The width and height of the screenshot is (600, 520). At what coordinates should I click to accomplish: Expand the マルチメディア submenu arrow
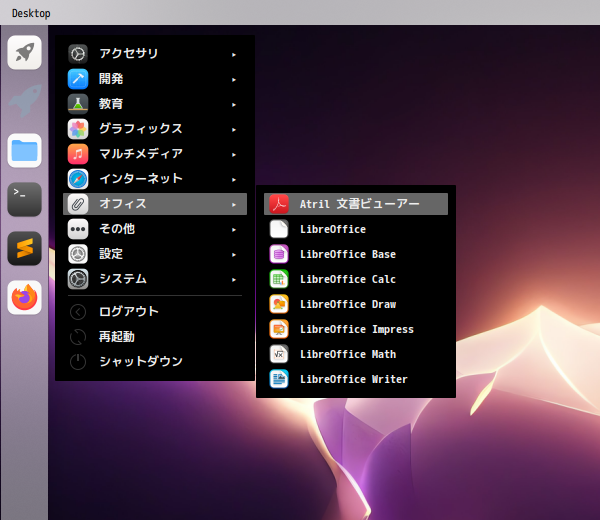click(234, 155)
